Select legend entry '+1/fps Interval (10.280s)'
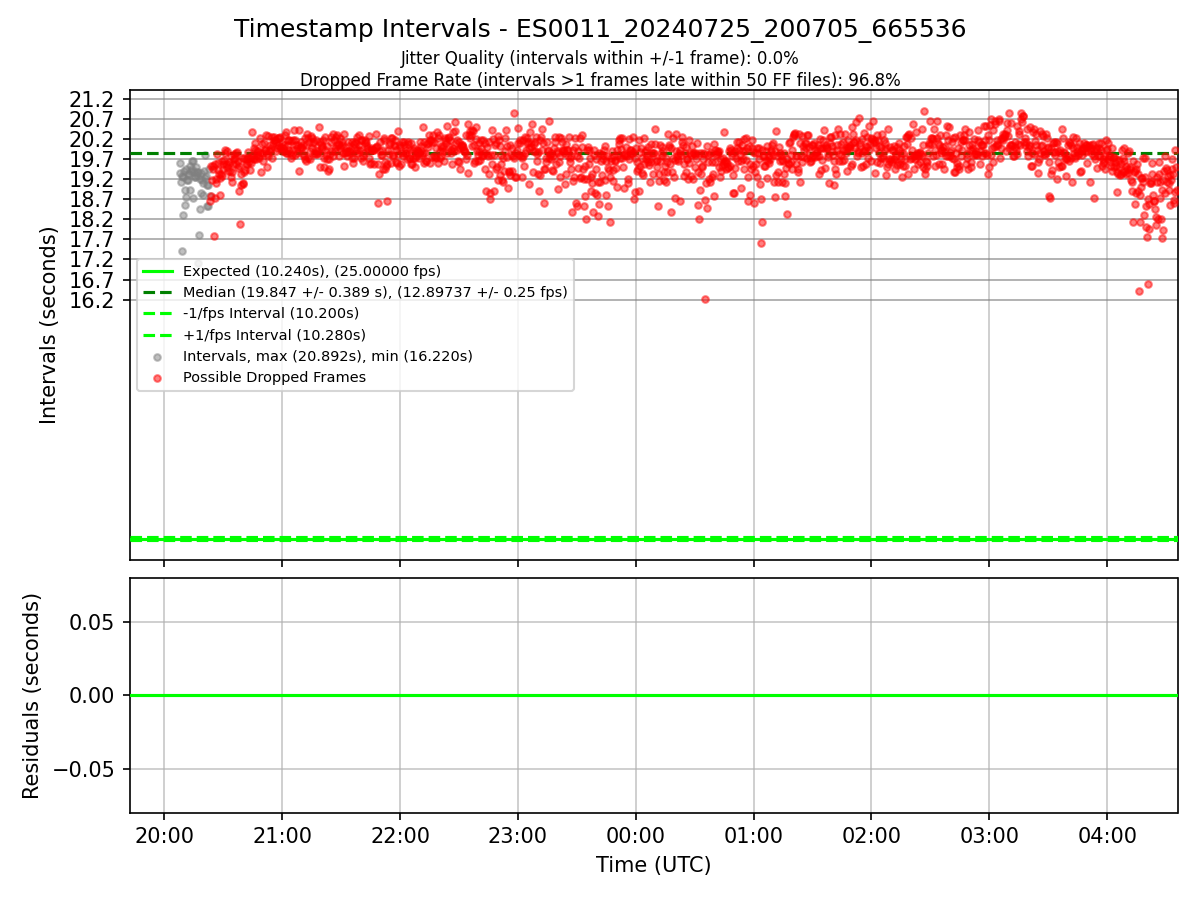Image resolution: width=1200 pixels, height=900 pixels. coord(274,335)
